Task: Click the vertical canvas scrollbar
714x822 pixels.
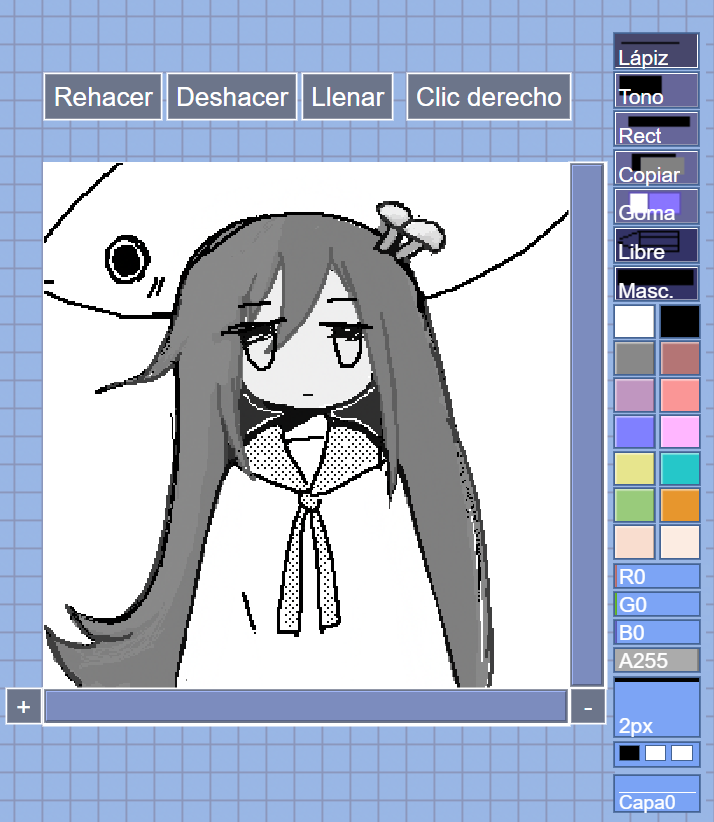Action: [x=587, y=425]
